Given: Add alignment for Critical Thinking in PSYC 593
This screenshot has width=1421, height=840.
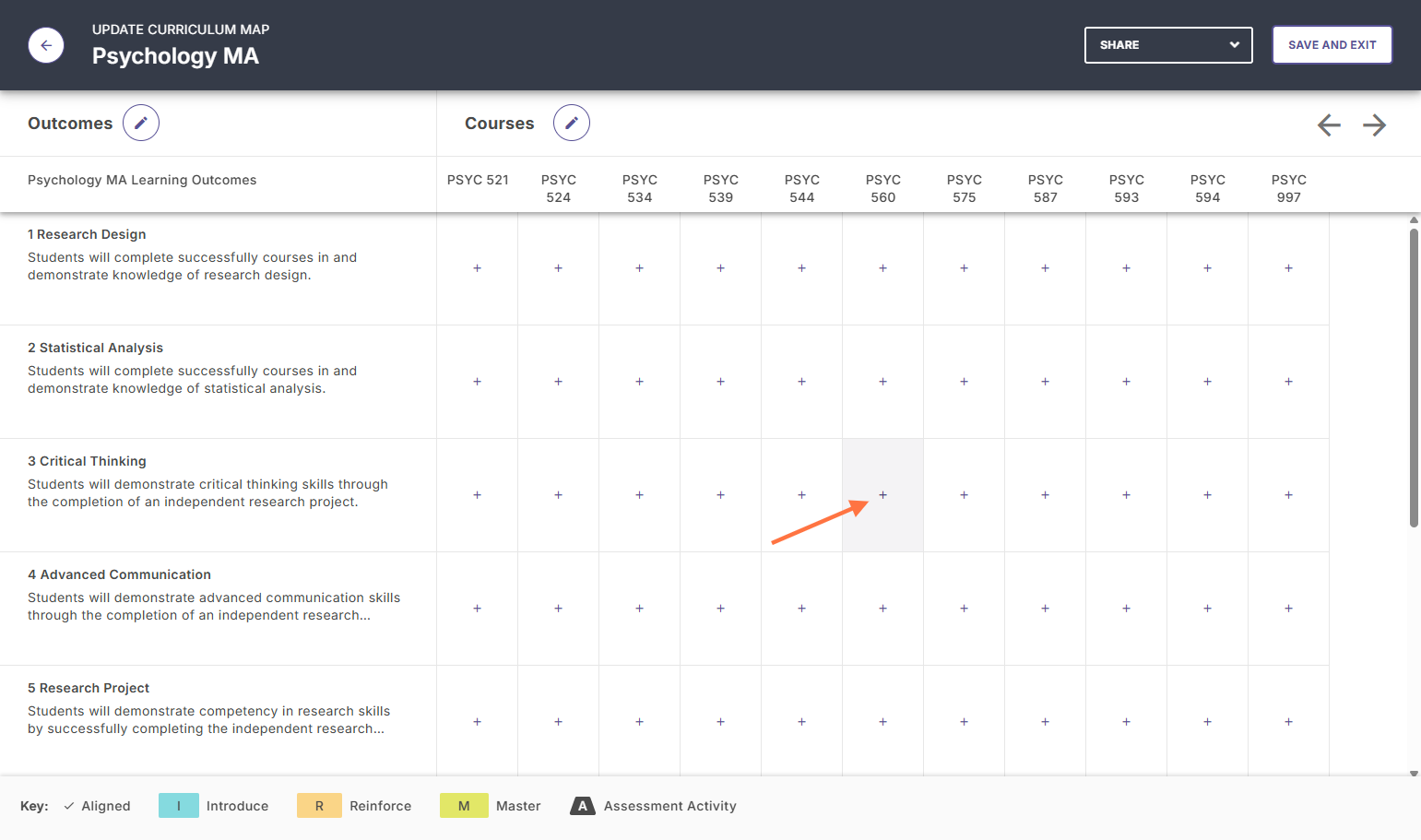Looking at the screenshot, I should 1127,495.
